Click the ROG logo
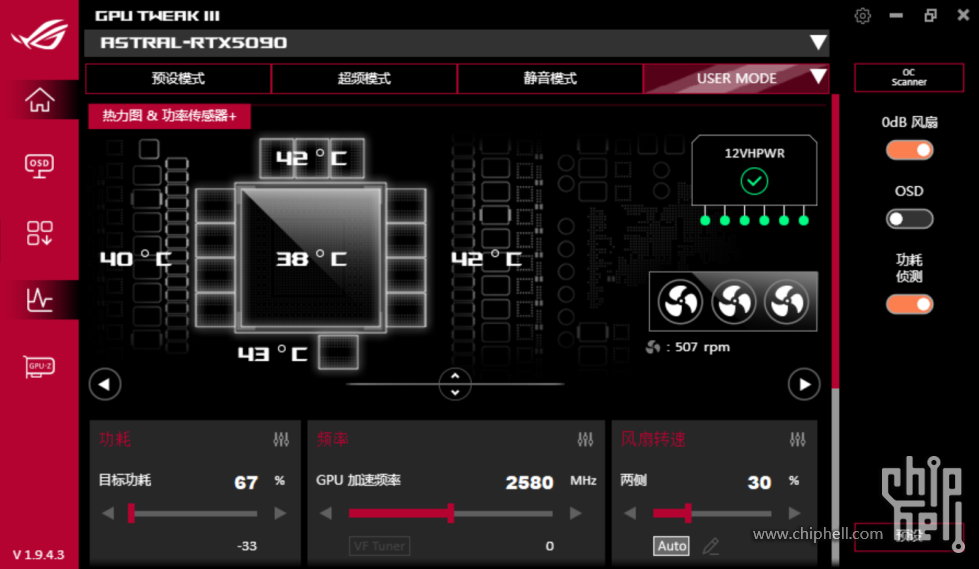This screenshot has height=569, width=979. pos(39,34)
